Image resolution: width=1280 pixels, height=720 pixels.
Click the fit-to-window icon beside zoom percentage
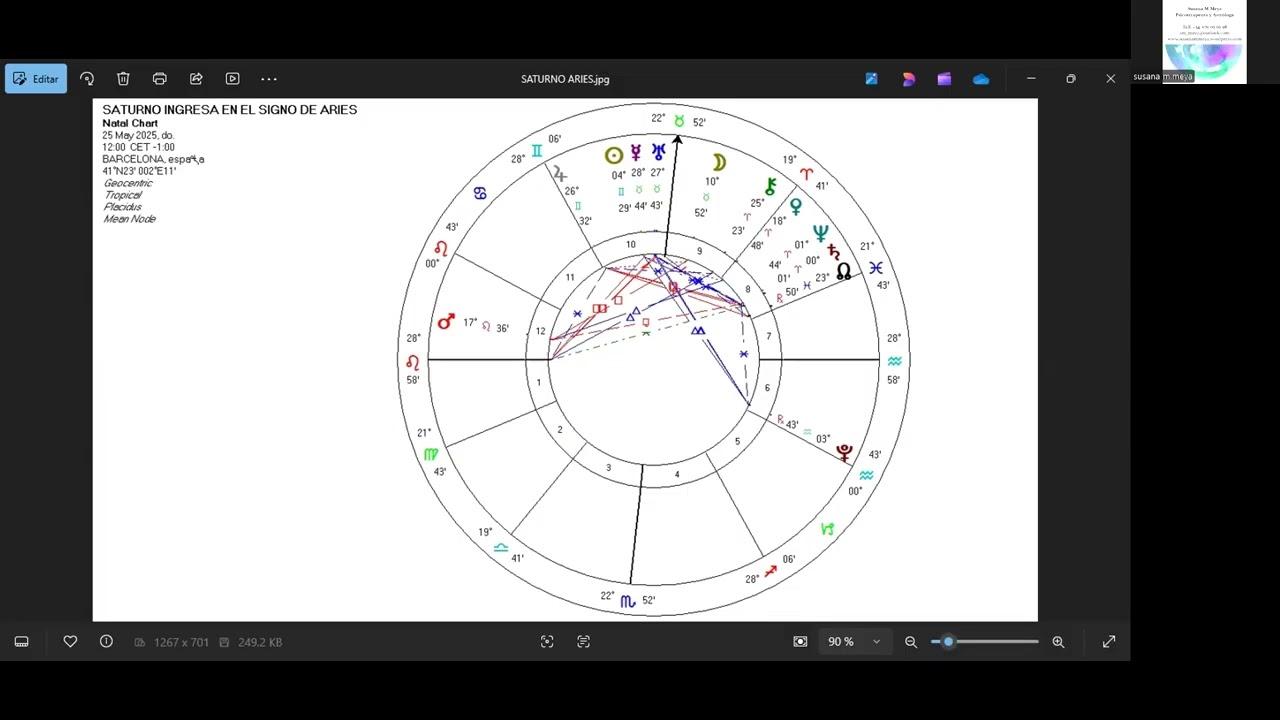(800, 642)
